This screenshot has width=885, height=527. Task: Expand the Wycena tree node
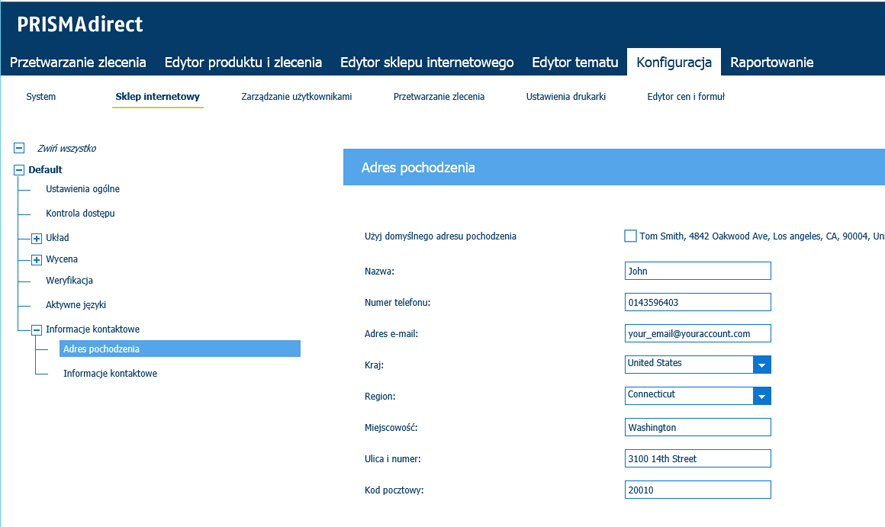[36, 260]
